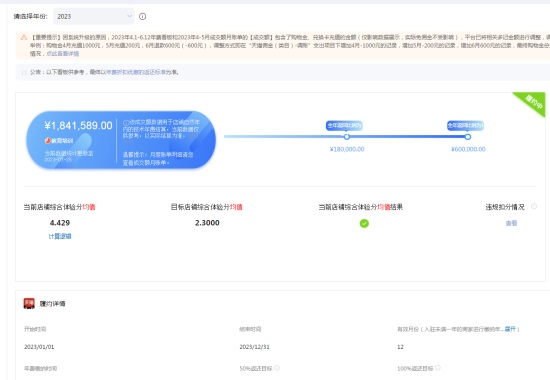
Task: Click ¥180,000.00 progress milestone marker
Action: [347, 137]
